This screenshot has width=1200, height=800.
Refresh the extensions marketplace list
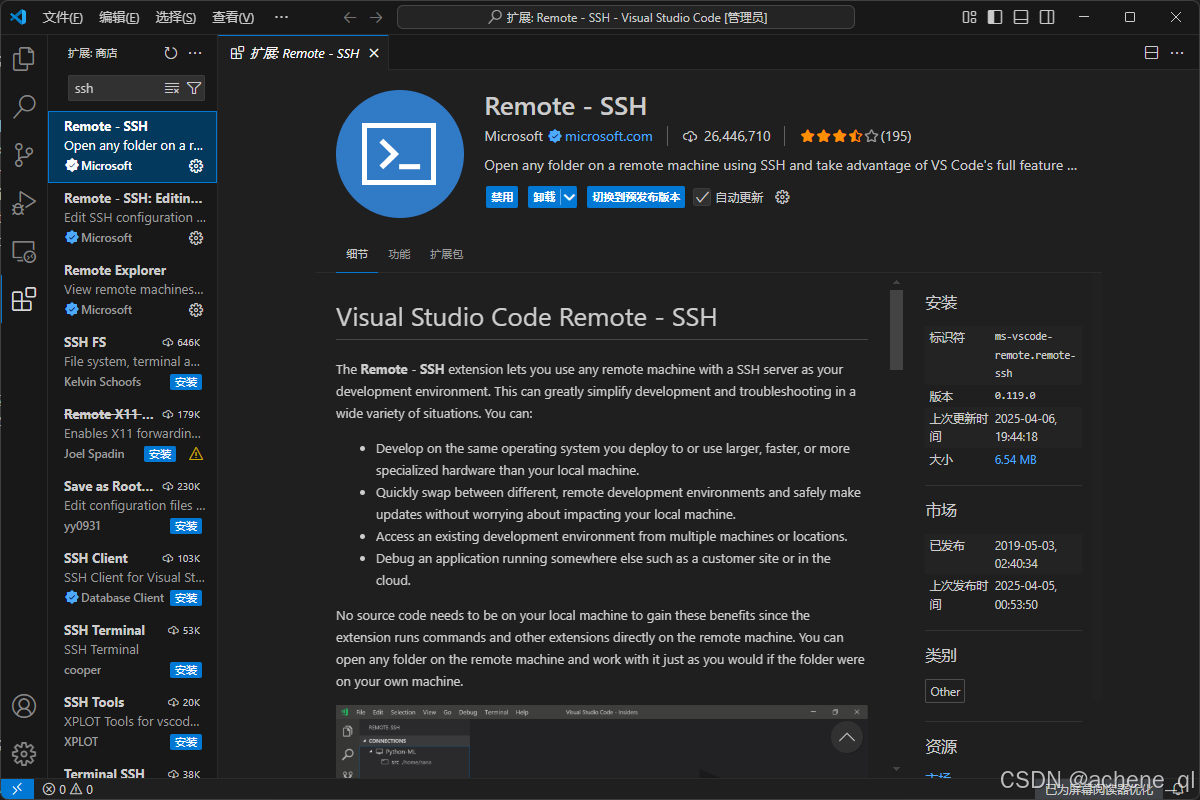click(171, 53)
